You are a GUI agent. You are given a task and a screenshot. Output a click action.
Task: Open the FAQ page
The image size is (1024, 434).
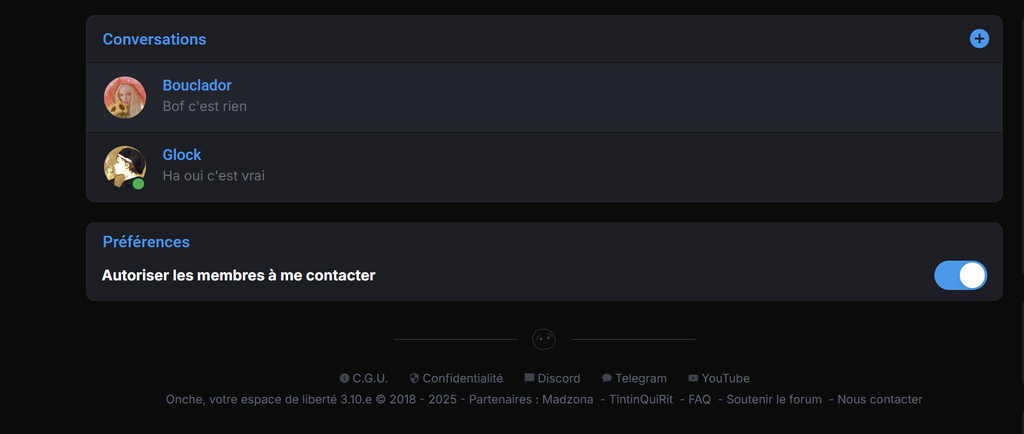click(699, 400)
